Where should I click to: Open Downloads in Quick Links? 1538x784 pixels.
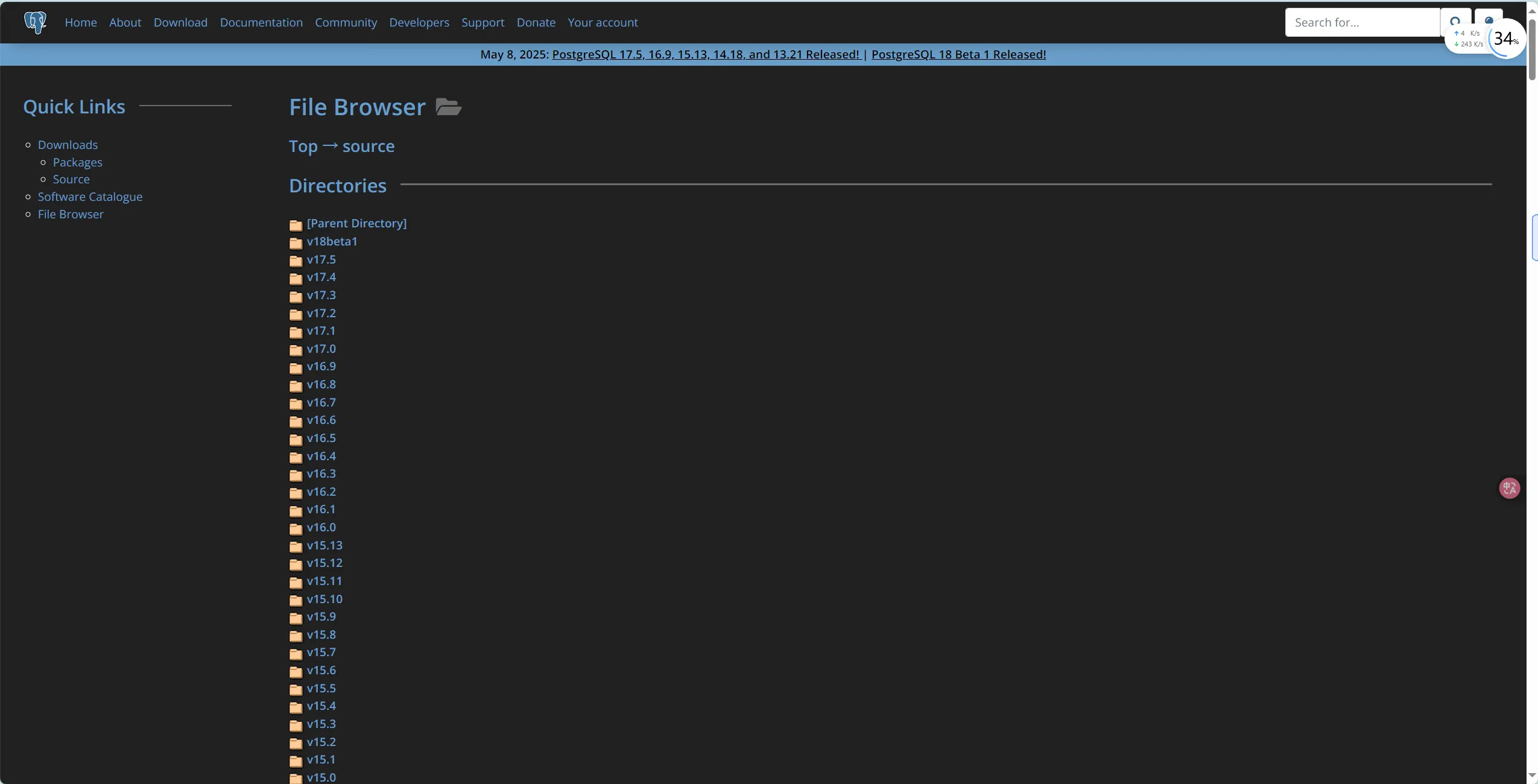(68, 145)
